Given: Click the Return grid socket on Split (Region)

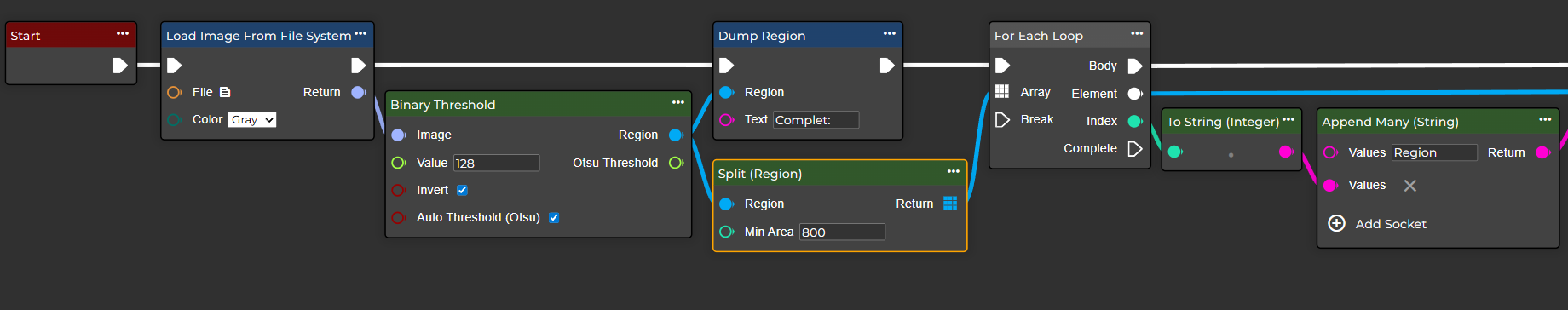Looking at the screenshot, I should tap(950, 203).
